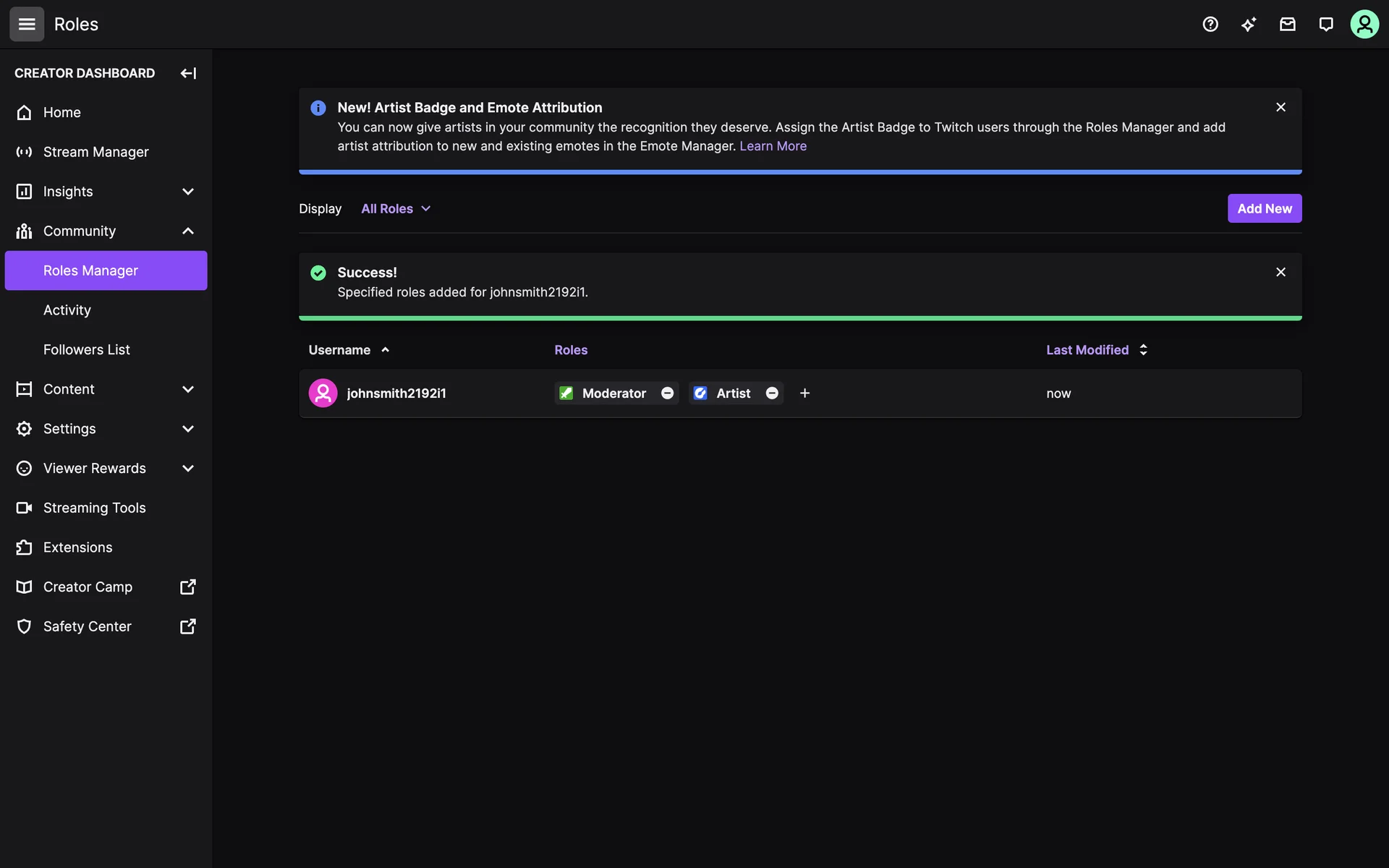
Task: Collapse the Creator Dashboard sidebar
Action: pos(188,73)
